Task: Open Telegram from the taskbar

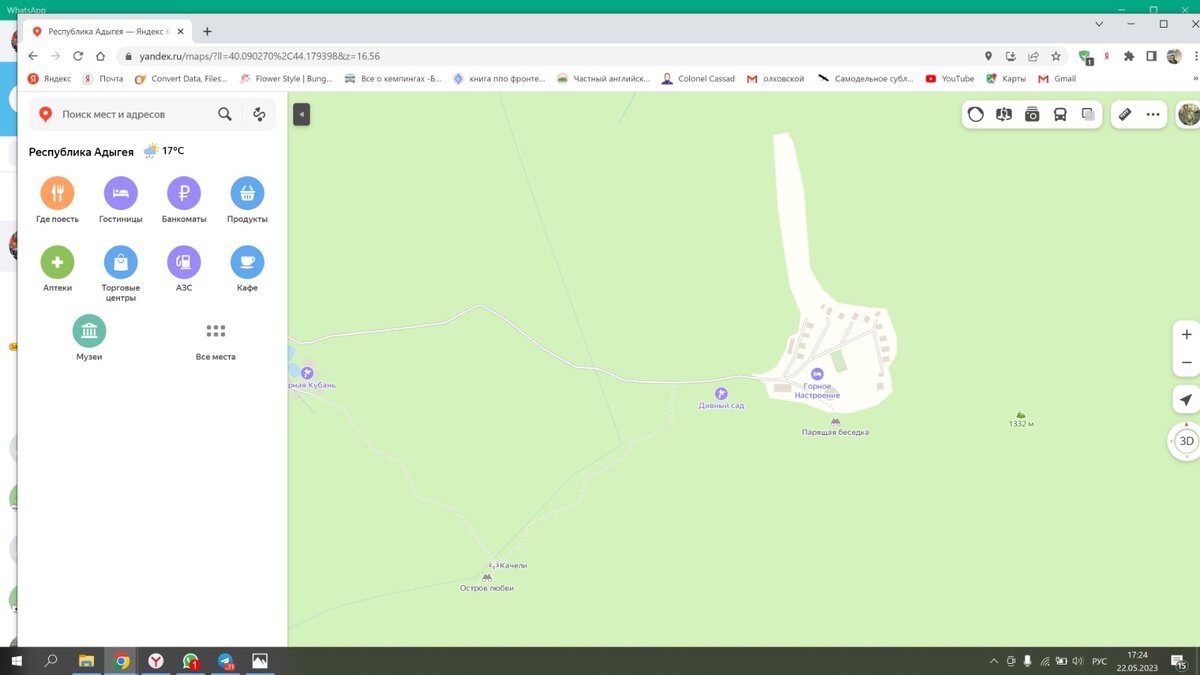Action: (226, 661)
